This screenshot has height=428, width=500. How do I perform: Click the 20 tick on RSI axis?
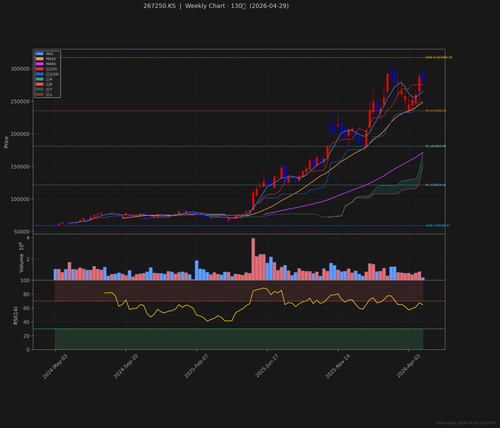(x=26, y=336)
